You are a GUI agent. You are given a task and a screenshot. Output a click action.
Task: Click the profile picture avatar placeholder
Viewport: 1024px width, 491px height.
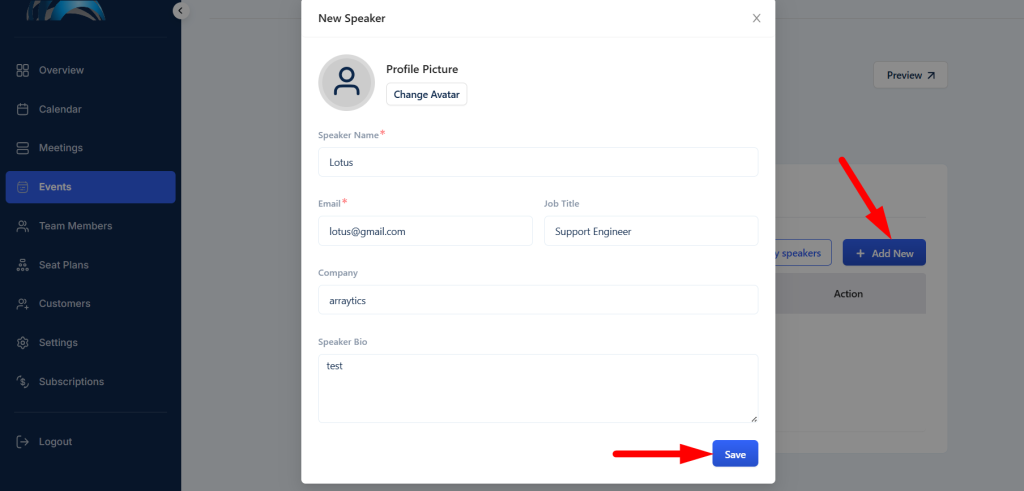pyautogui.click(x=346, y=82)
